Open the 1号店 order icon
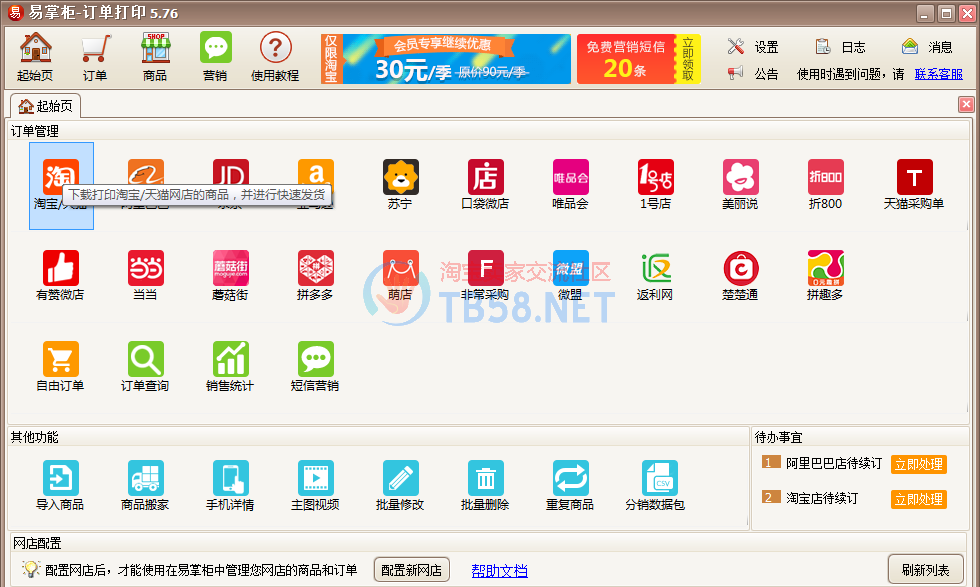Viewport: 980px width, 587px height. click(656, 186)
